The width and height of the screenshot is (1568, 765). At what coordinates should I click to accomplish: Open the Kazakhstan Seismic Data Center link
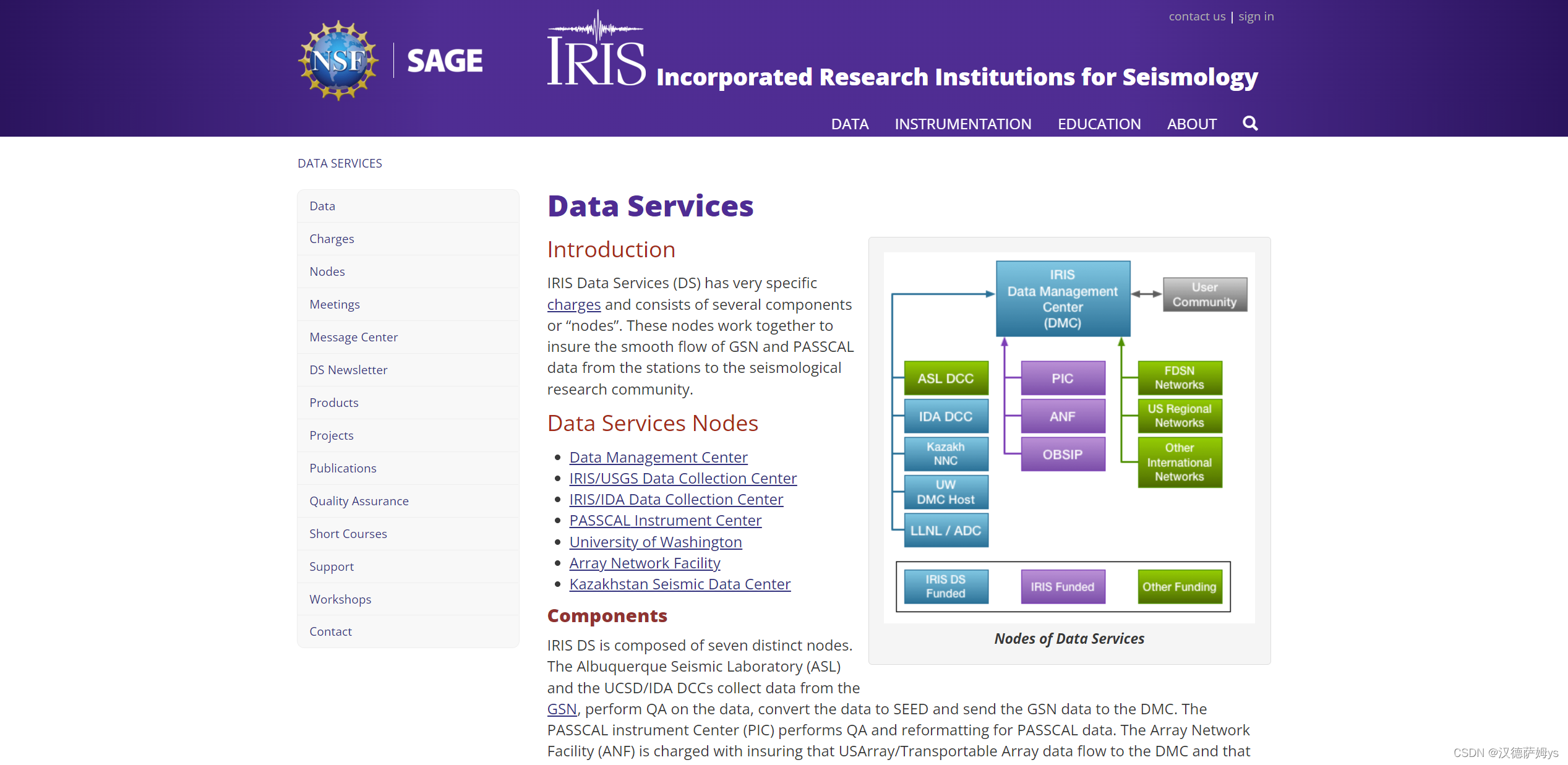pyautogui.click(x=679, y=584)
